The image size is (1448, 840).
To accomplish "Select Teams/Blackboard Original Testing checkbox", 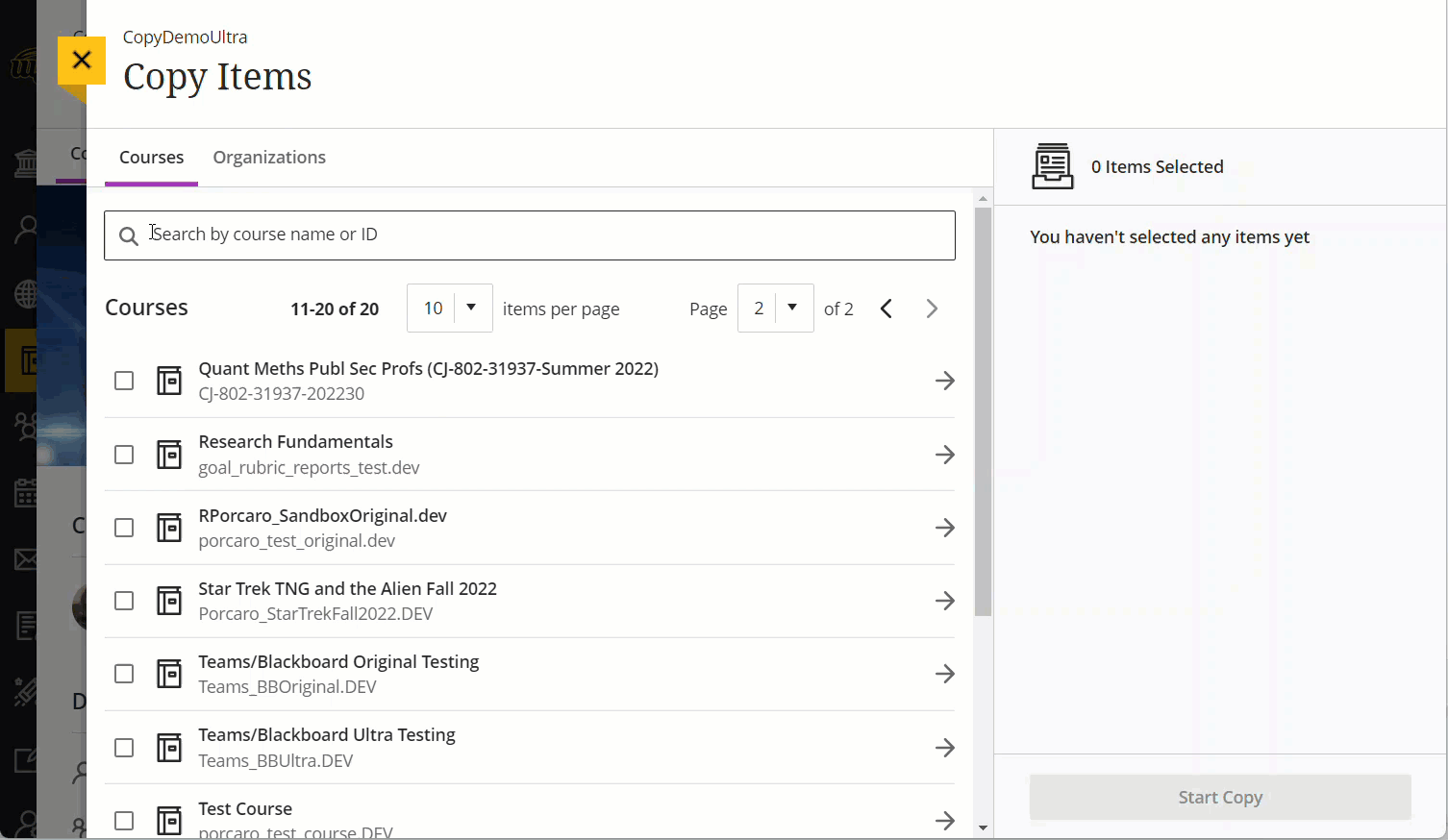I will coord(124,674).
